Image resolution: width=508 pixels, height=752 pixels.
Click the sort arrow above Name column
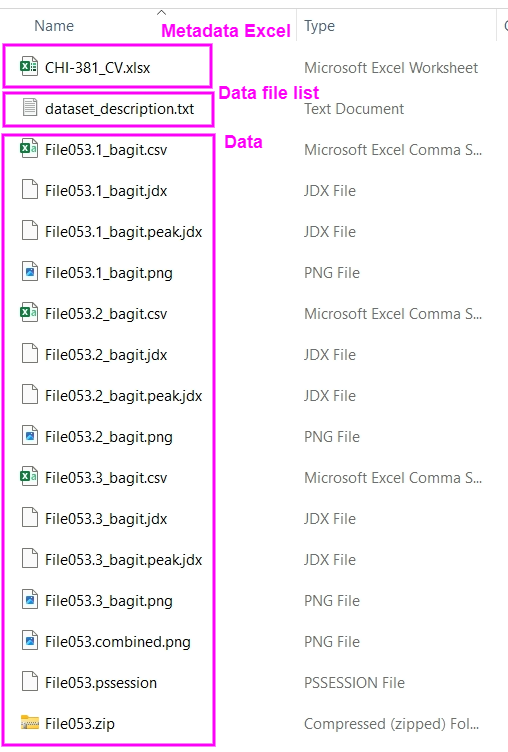[162, 12]
